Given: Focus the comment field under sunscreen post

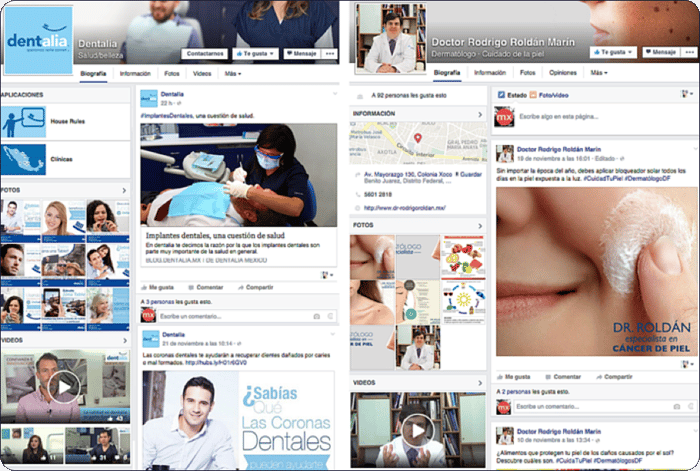Looking at the screenshot, I should pyautogui.click(x=604, y=406).
